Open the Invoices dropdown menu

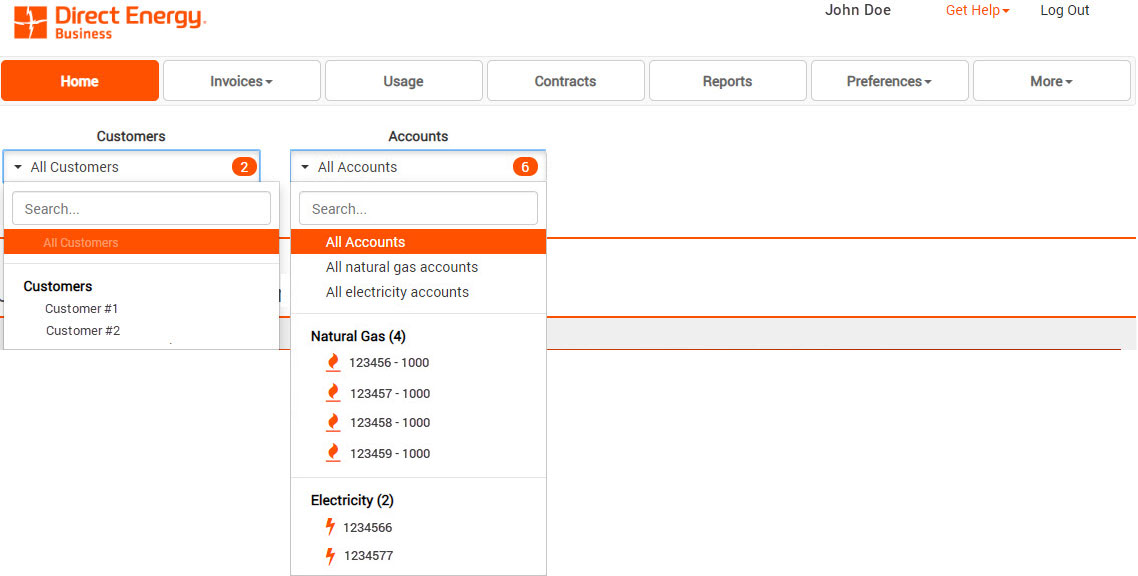[x=242, y=81]
